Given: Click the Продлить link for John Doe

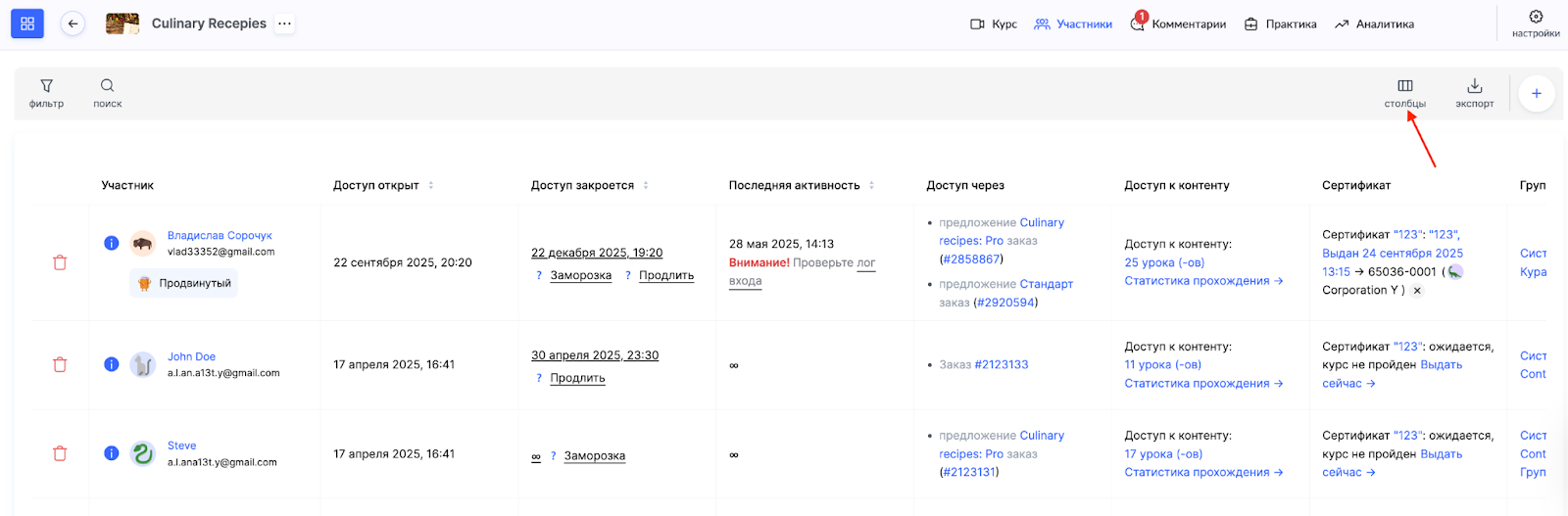Looking at the screenshot, I should (x=577, y=378).
